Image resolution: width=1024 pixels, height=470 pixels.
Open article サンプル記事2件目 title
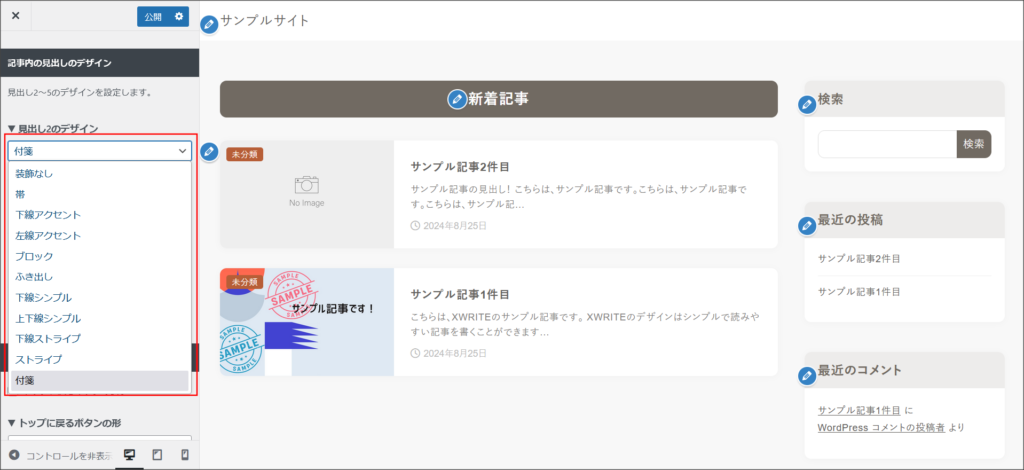[x=460, y=166]
